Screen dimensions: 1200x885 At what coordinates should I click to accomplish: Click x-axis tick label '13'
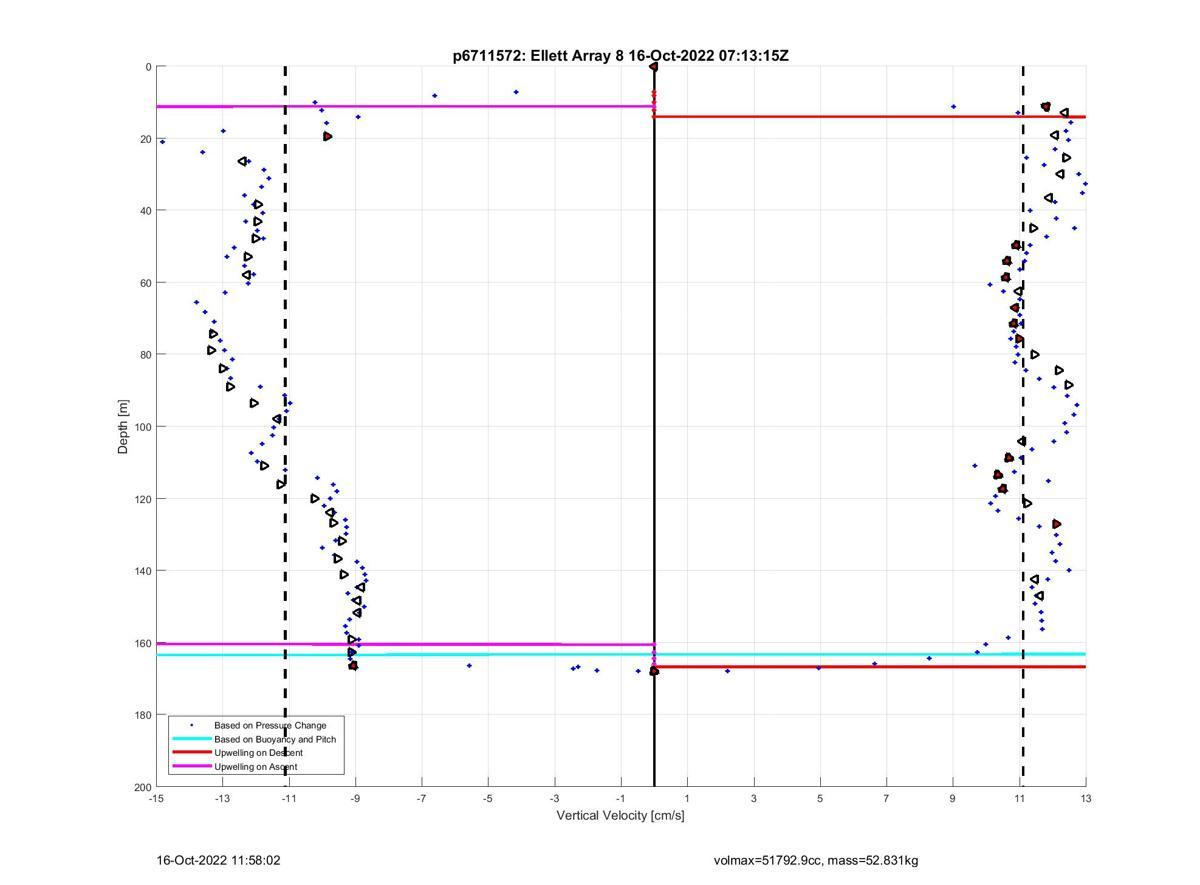1086,799
